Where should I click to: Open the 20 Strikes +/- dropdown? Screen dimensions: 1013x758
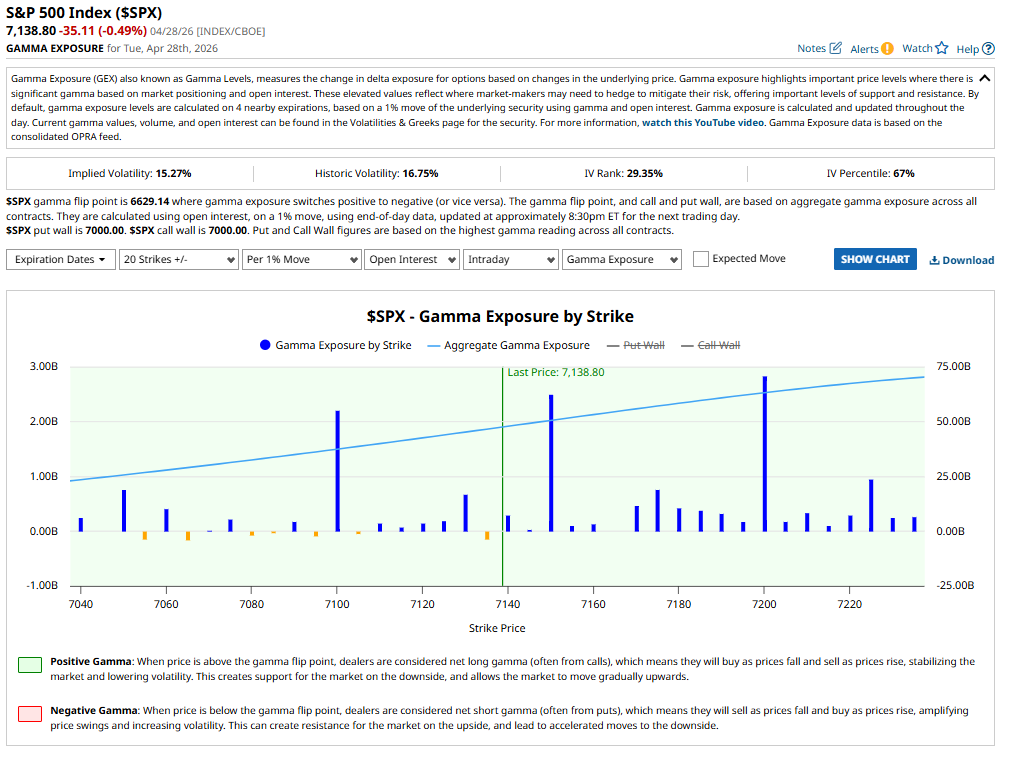pos(177,259)
